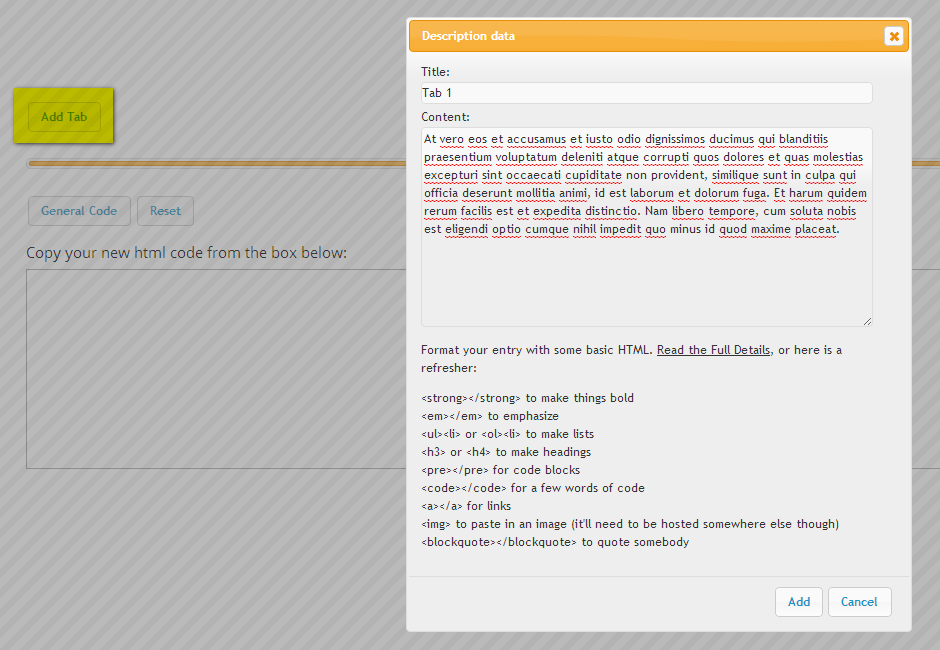
Task: Click the Reset button
Action: [165, 211]
